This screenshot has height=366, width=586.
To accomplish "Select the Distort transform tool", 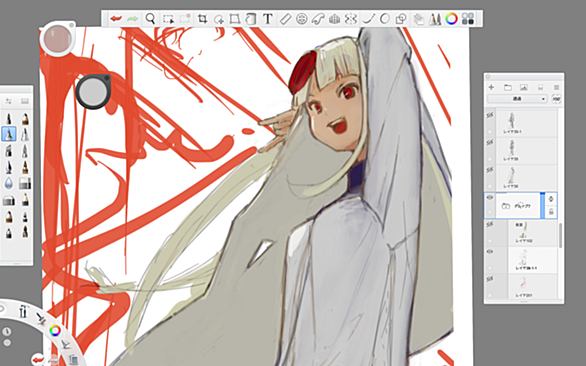I will coord(235,19).
